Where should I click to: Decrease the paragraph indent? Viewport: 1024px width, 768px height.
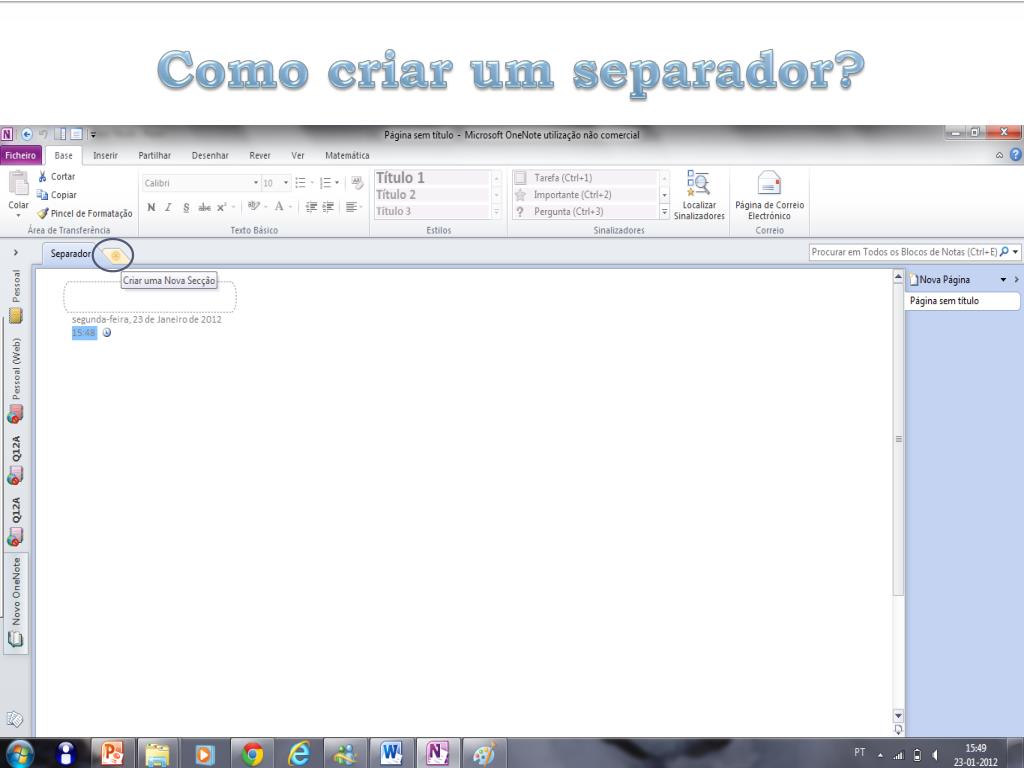pos(312,207)
